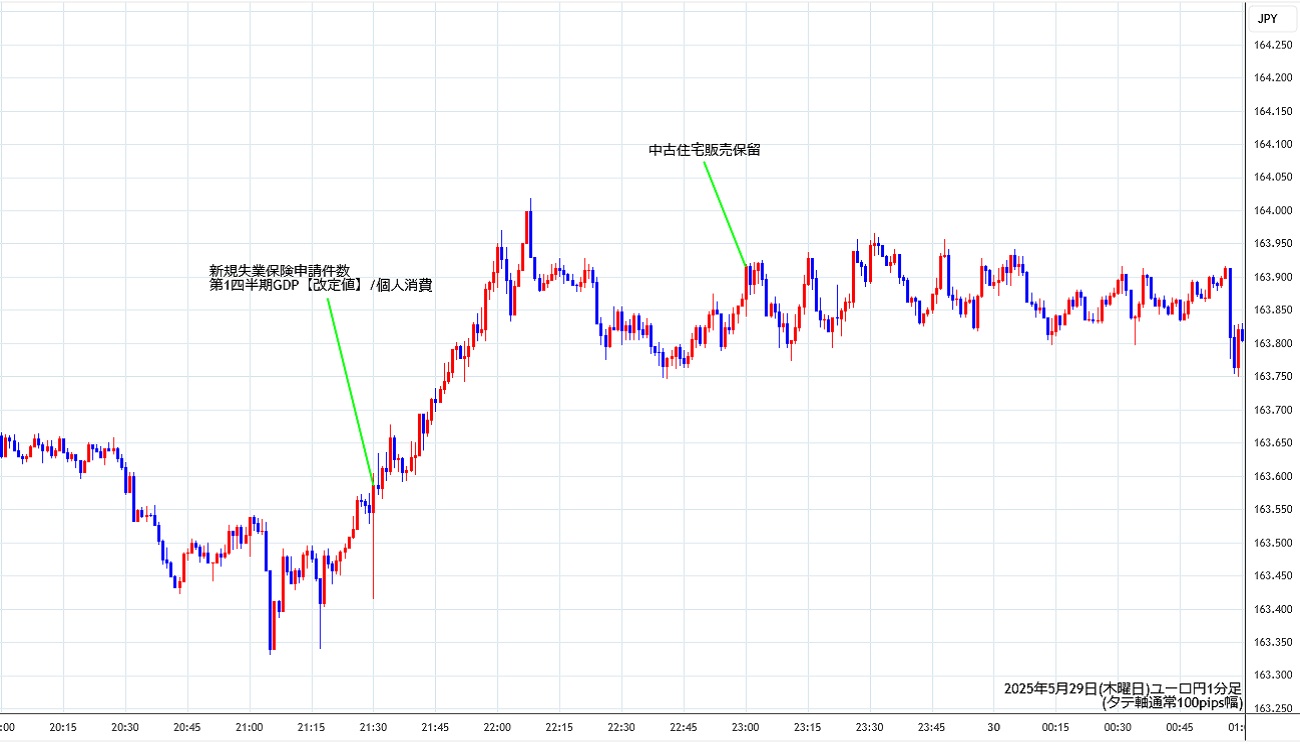Select the 22:15 time axis label
1300x745 pixels.
pyautogui.click(x=559, y=727)
